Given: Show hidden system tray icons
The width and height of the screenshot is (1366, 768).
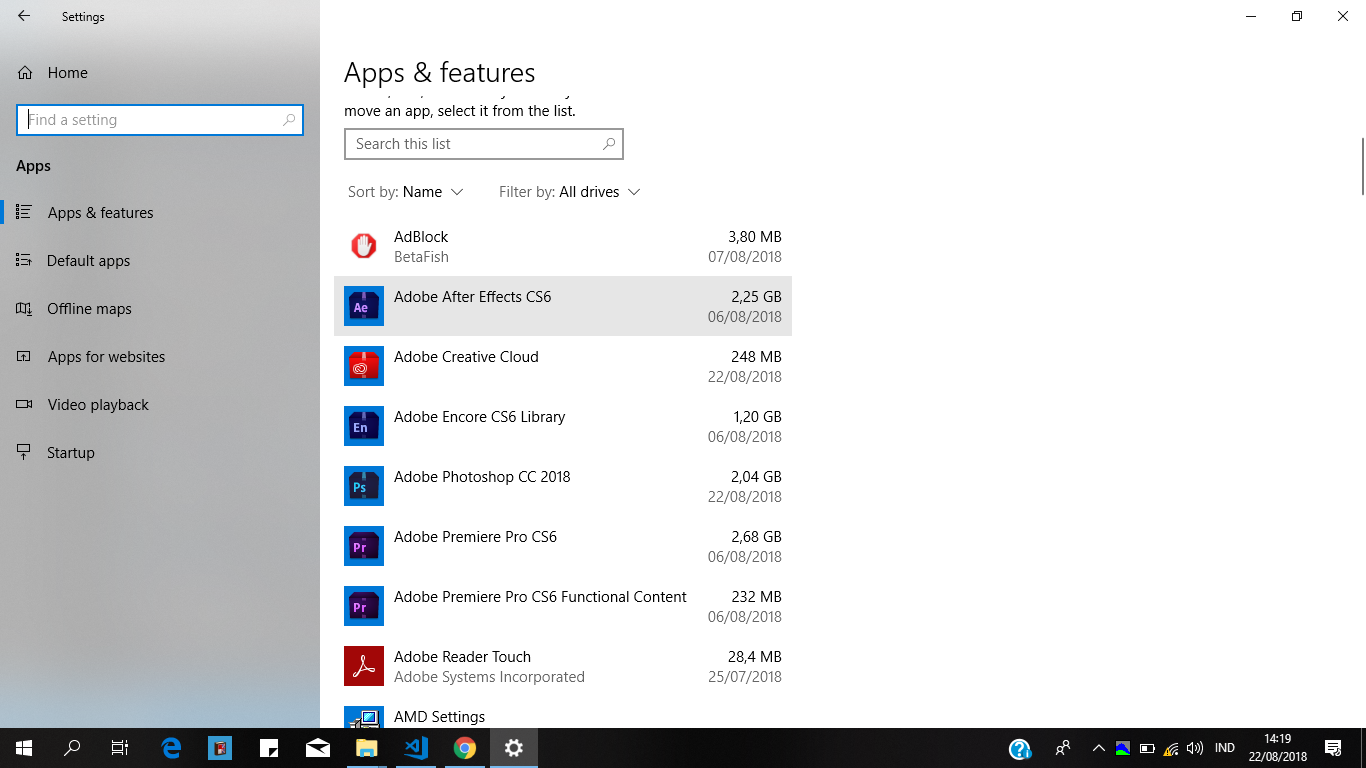Looking at the screenshot, I should point(1098,748).
